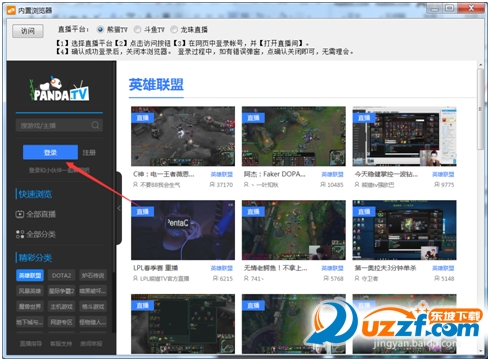This screenshot has width=490, height=361.
Task: Open the C神 stream thumbnail
Action: [x=183, y=136]
